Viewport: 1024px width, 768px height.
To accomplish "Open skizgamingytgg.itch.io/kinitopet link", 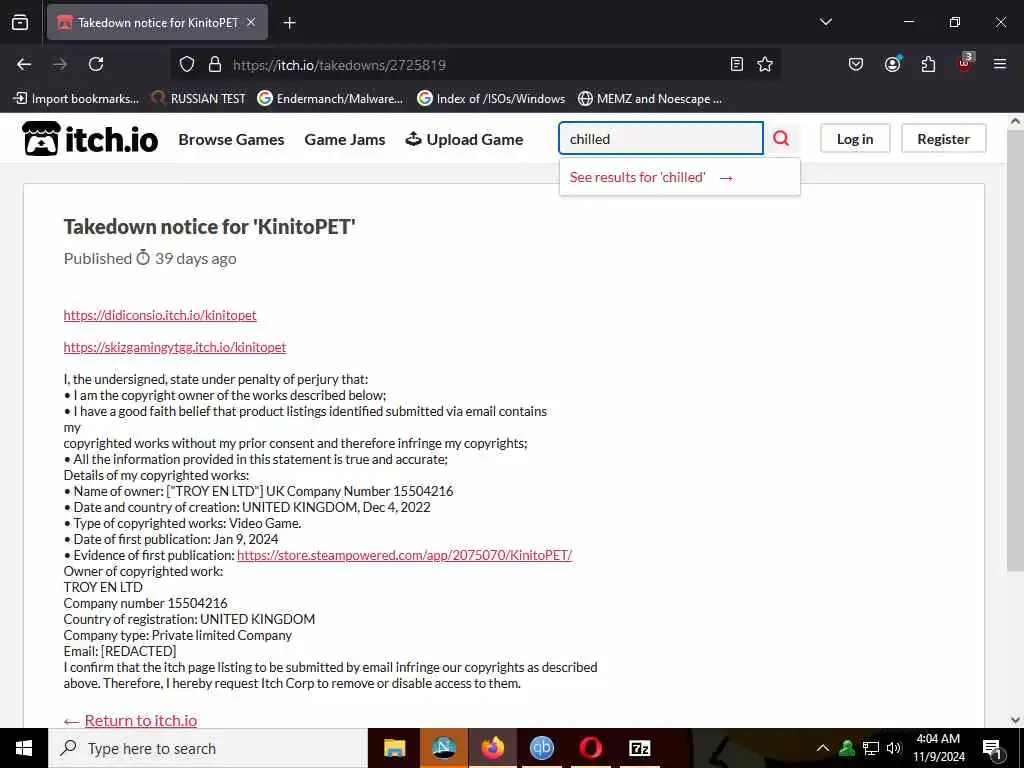I will click(x=175, y=347).
